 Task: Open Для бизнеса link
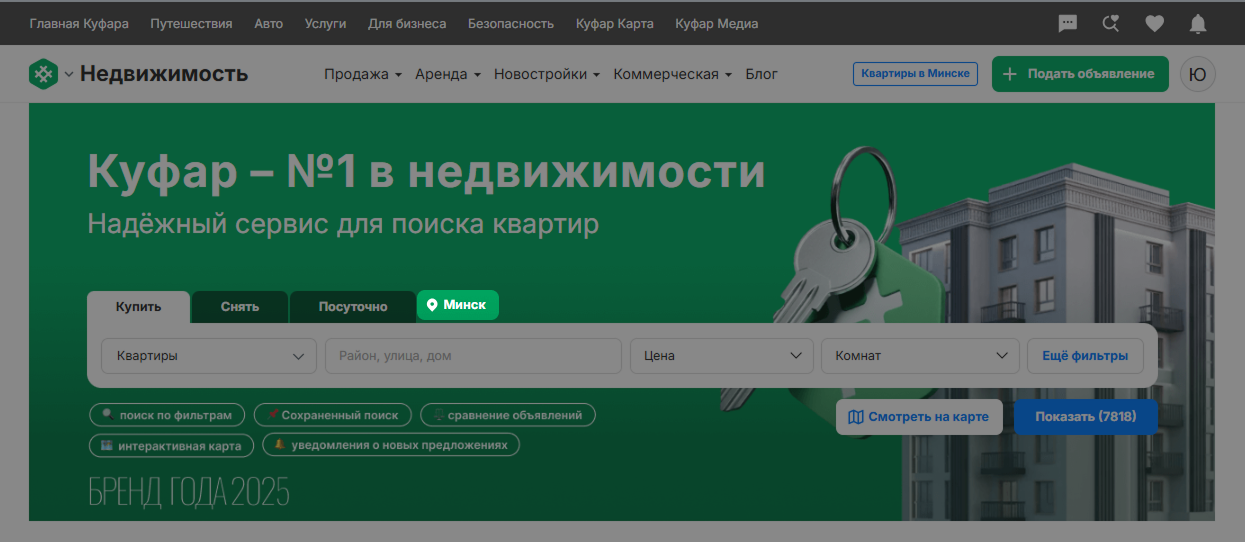407,23
